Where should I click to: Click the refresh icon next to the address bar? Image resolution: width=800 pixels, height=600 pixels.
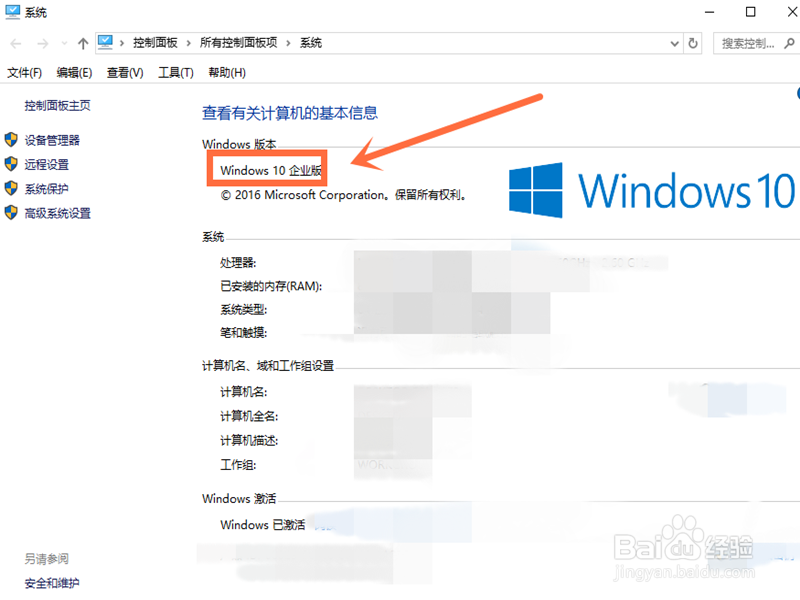(x=693, y=43)
